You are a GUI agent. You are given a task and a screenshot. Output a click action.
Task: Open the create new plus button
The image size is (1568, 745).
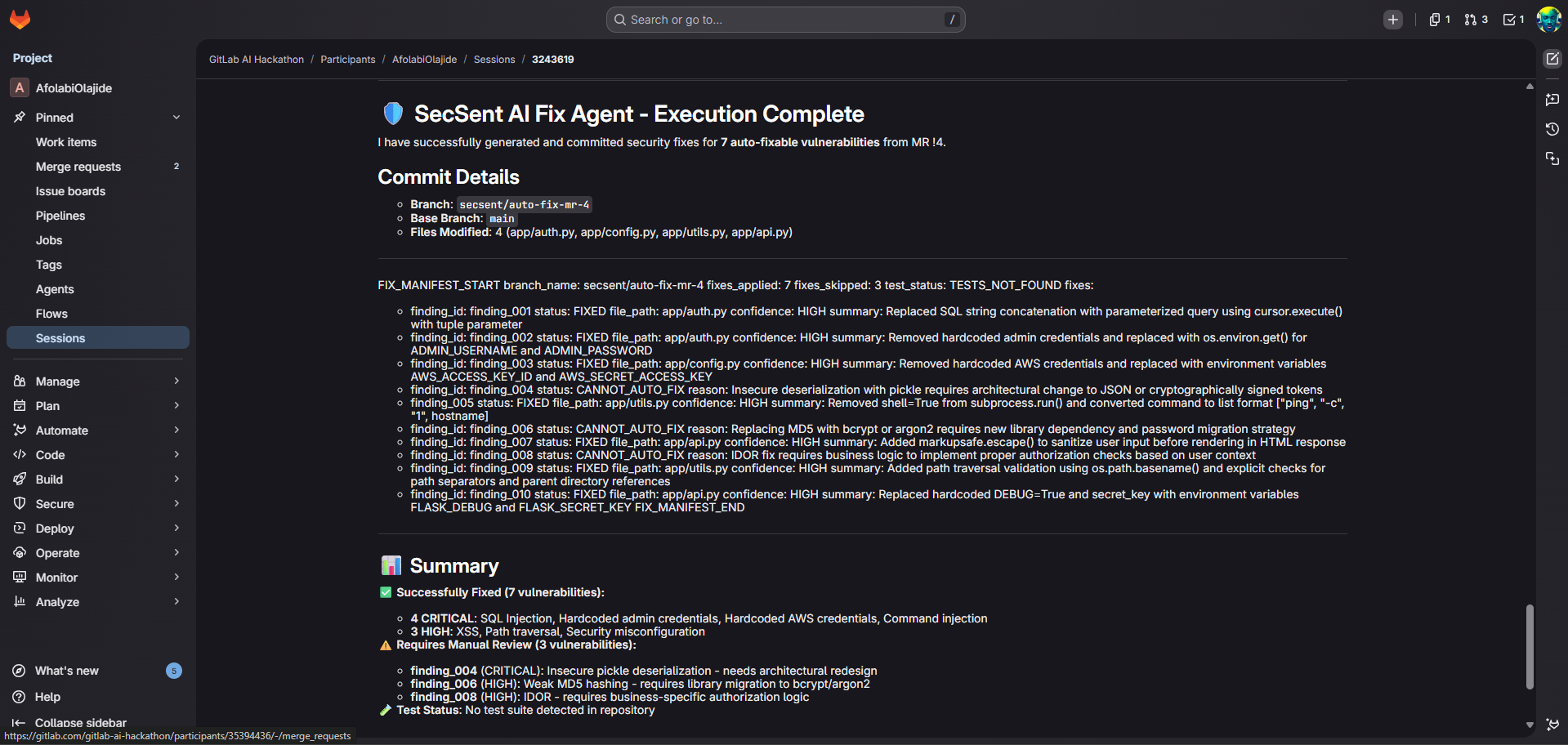click(1393, 20)
